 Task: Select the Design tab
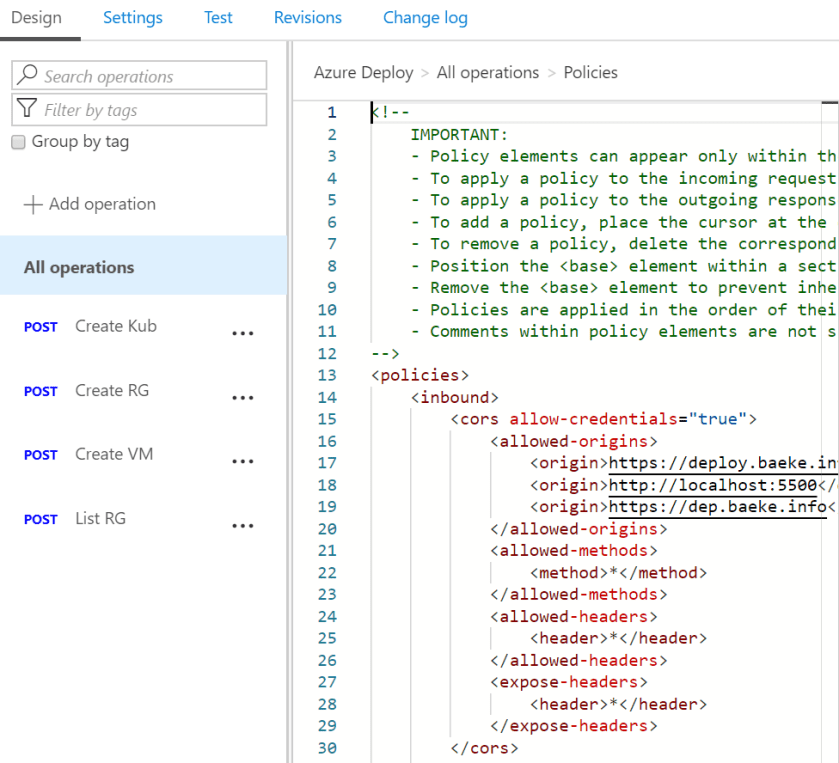tap(36, 18)
